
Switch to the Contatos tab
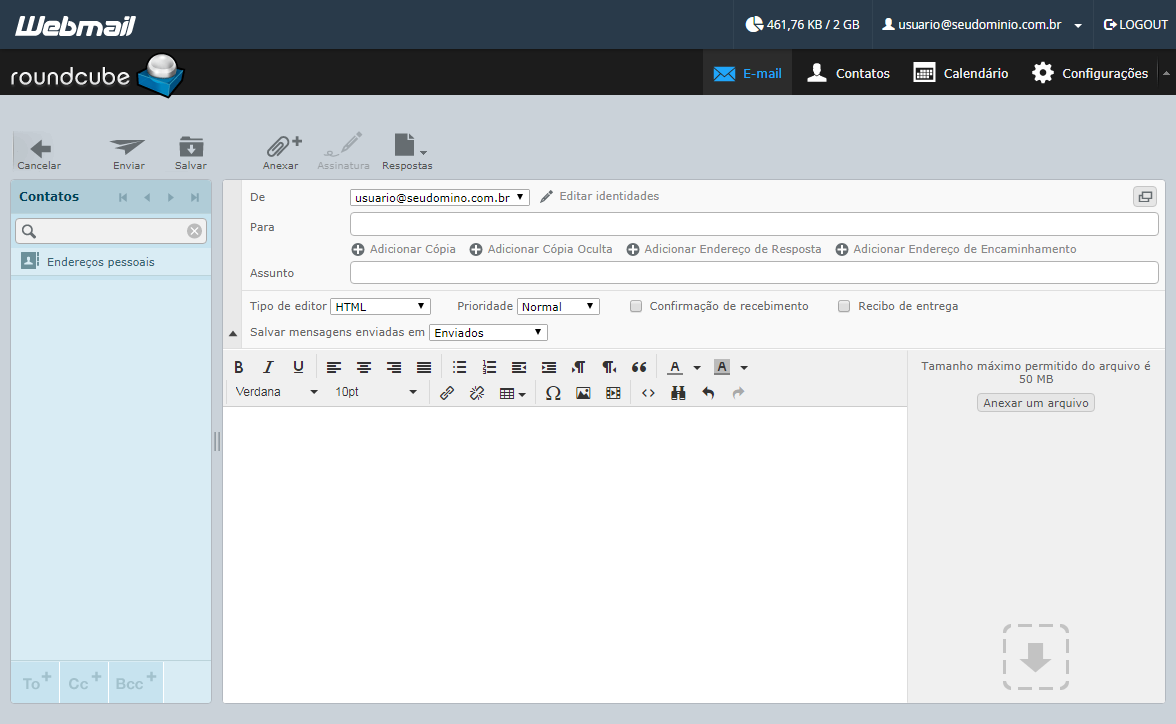[848, 73]
